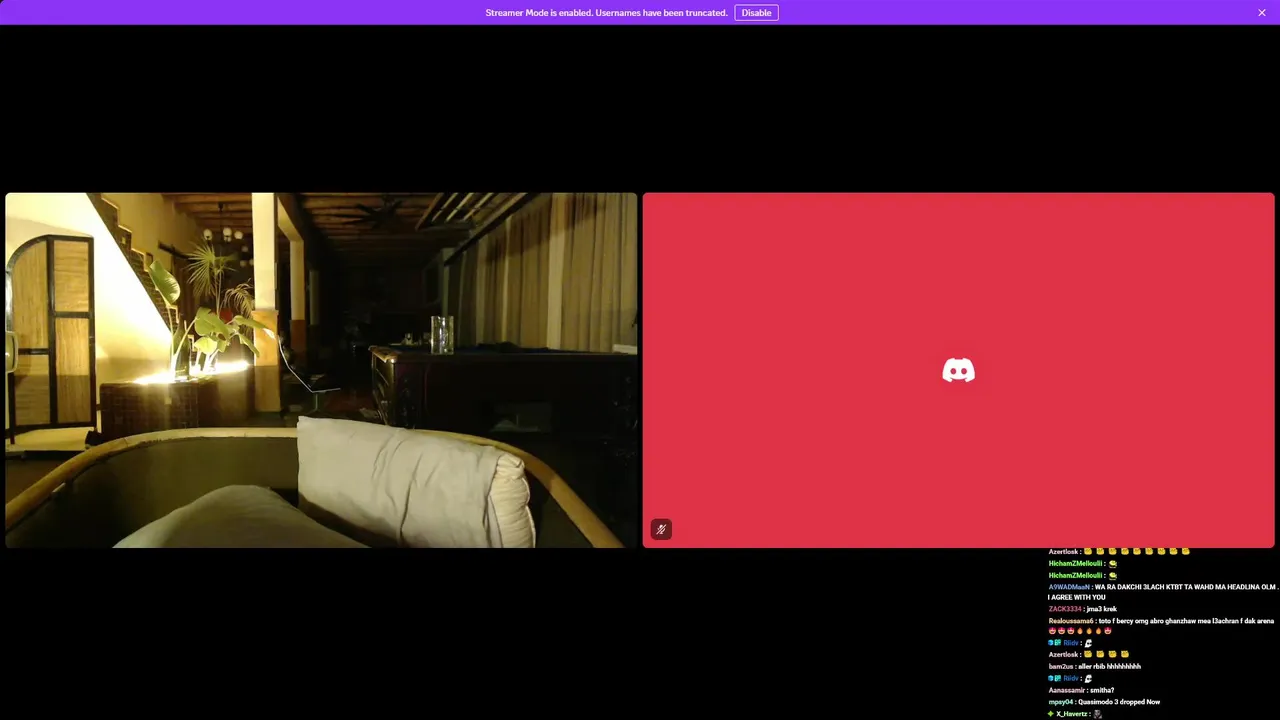Click the 'Quasimodo 3 dropped Now' message
The height and width of the screenshot is (720, 1280).
tap(1119, 702)
